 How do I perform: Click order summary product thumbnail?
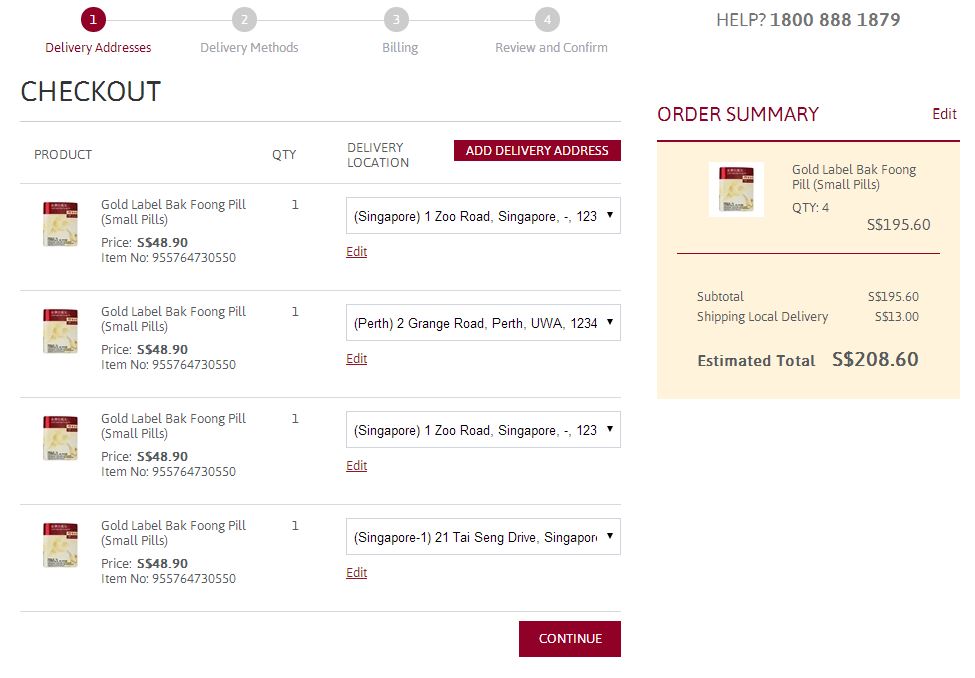[x=736, y=189]
